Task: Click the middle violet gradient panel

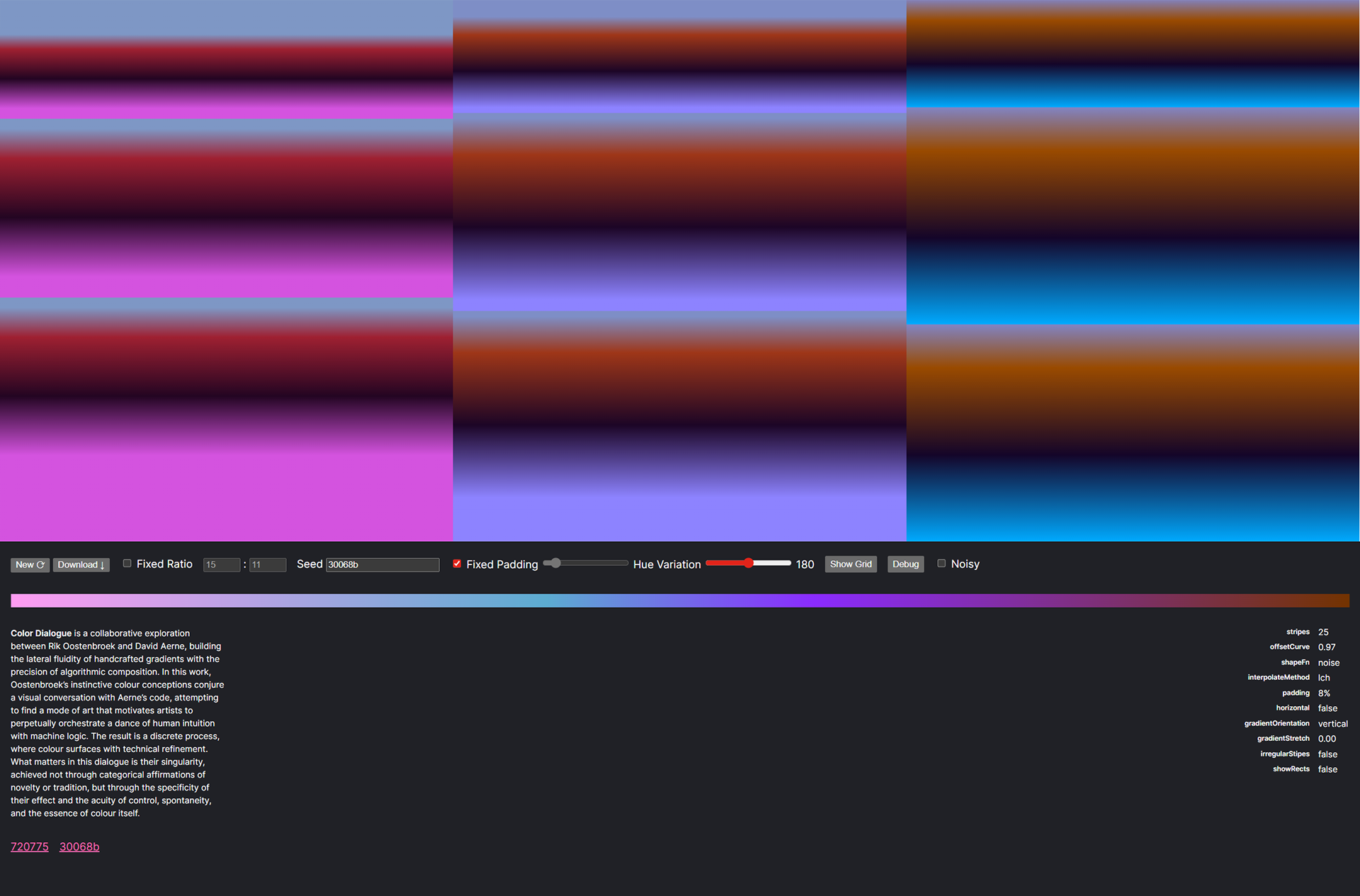Action: click(679, 212)
